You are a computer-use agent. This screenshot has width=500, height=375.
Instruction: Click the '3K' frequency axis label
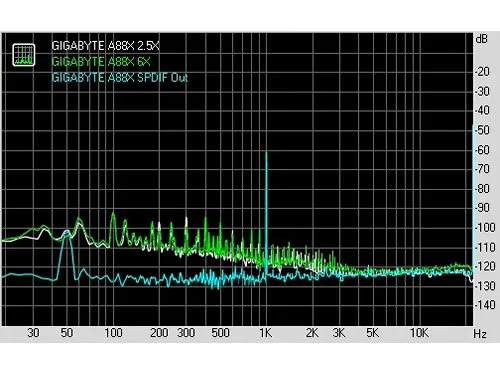coord(339,333)
